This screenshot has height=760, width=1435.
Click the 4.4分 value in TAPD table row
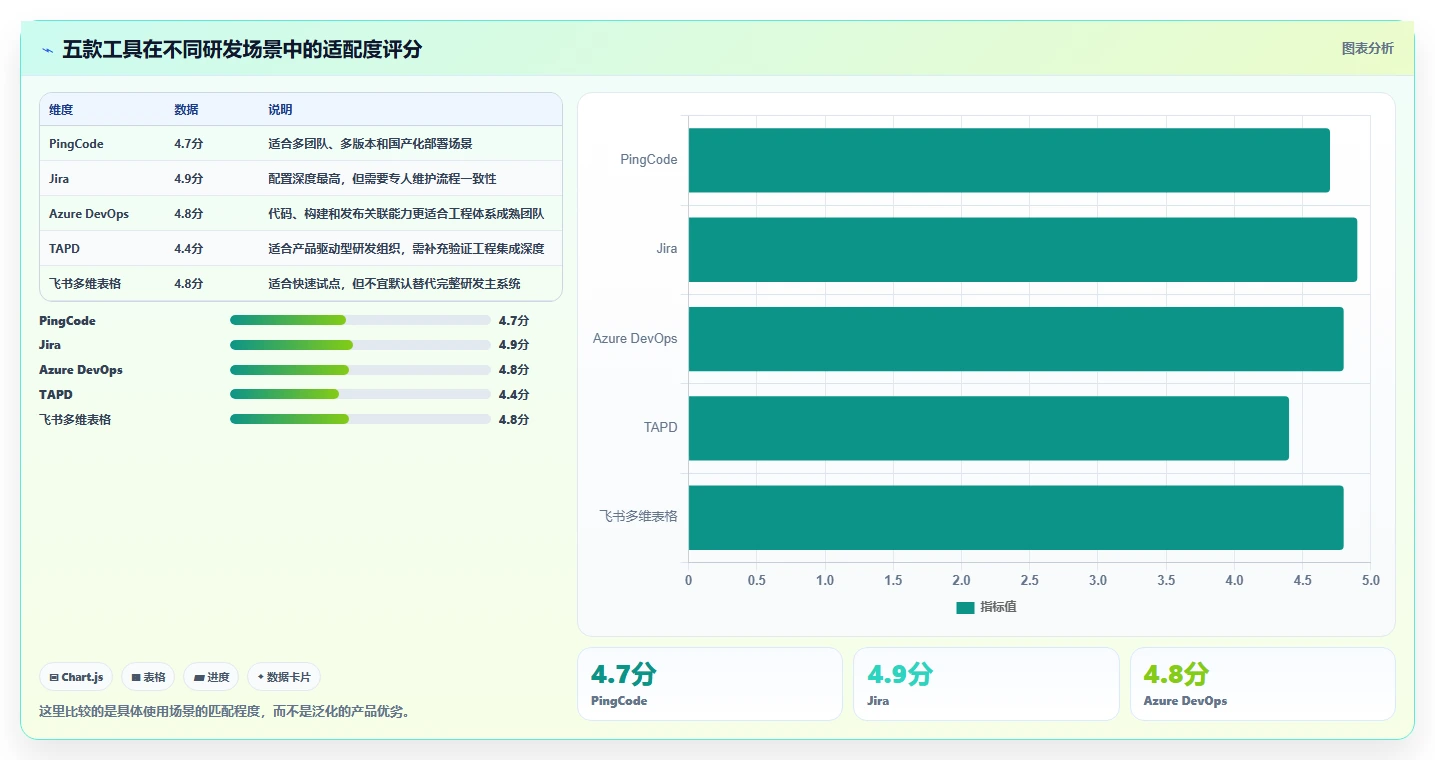tap(189, 249)
